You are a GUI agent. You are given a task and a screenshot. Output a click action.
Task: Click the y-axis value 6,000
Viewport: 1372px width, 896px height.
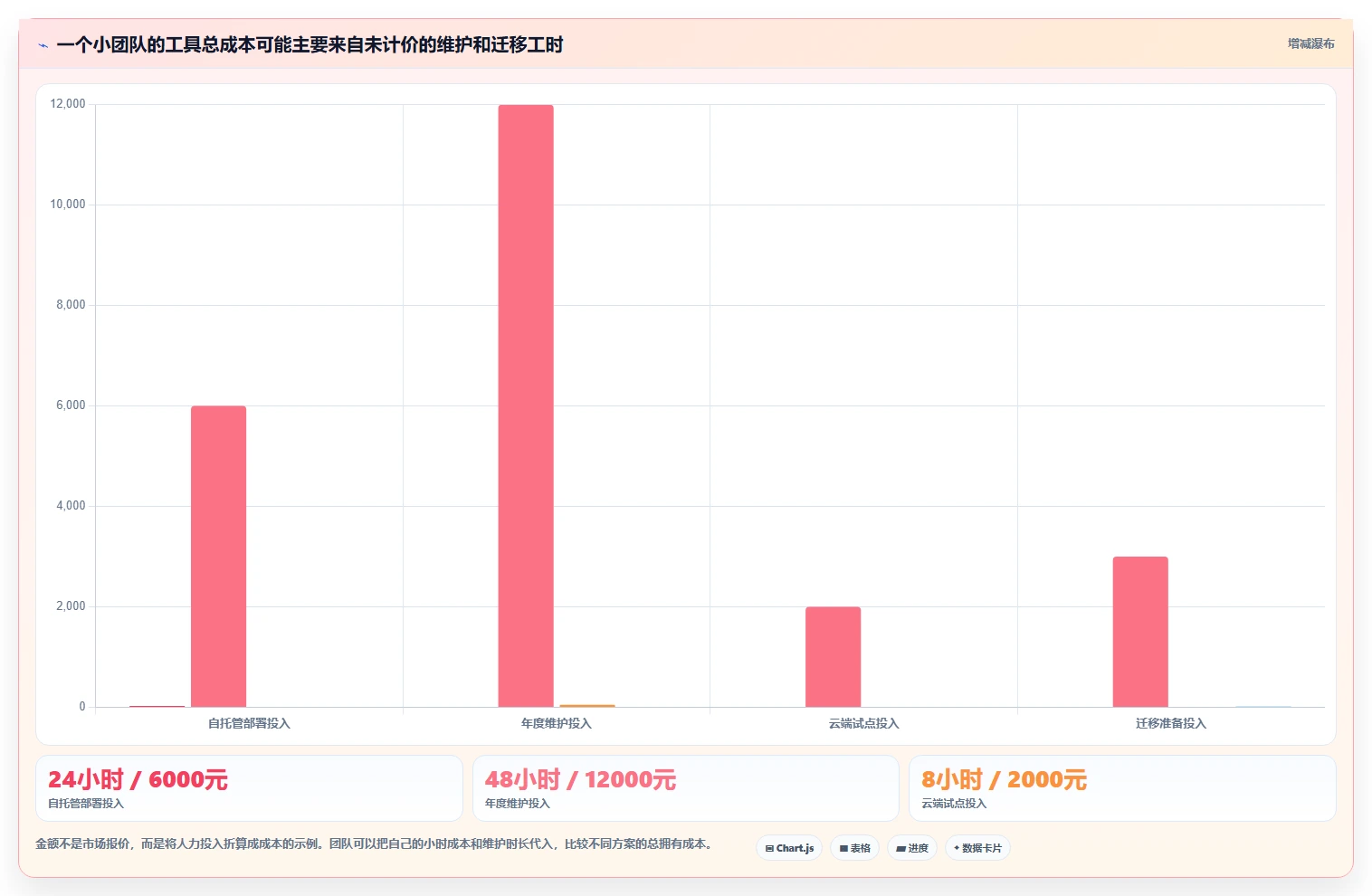pos(71,405)
